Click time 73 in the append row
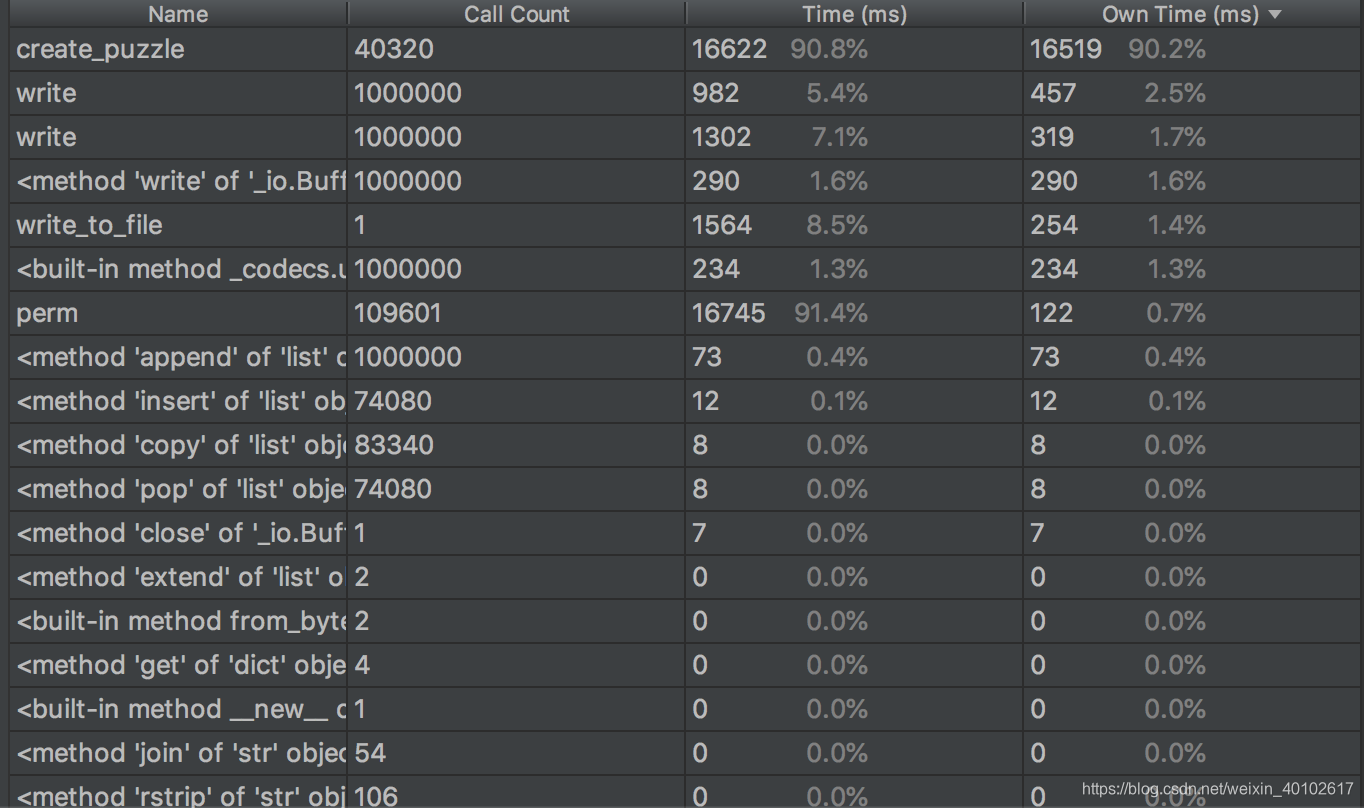 [x=707, y=357]
